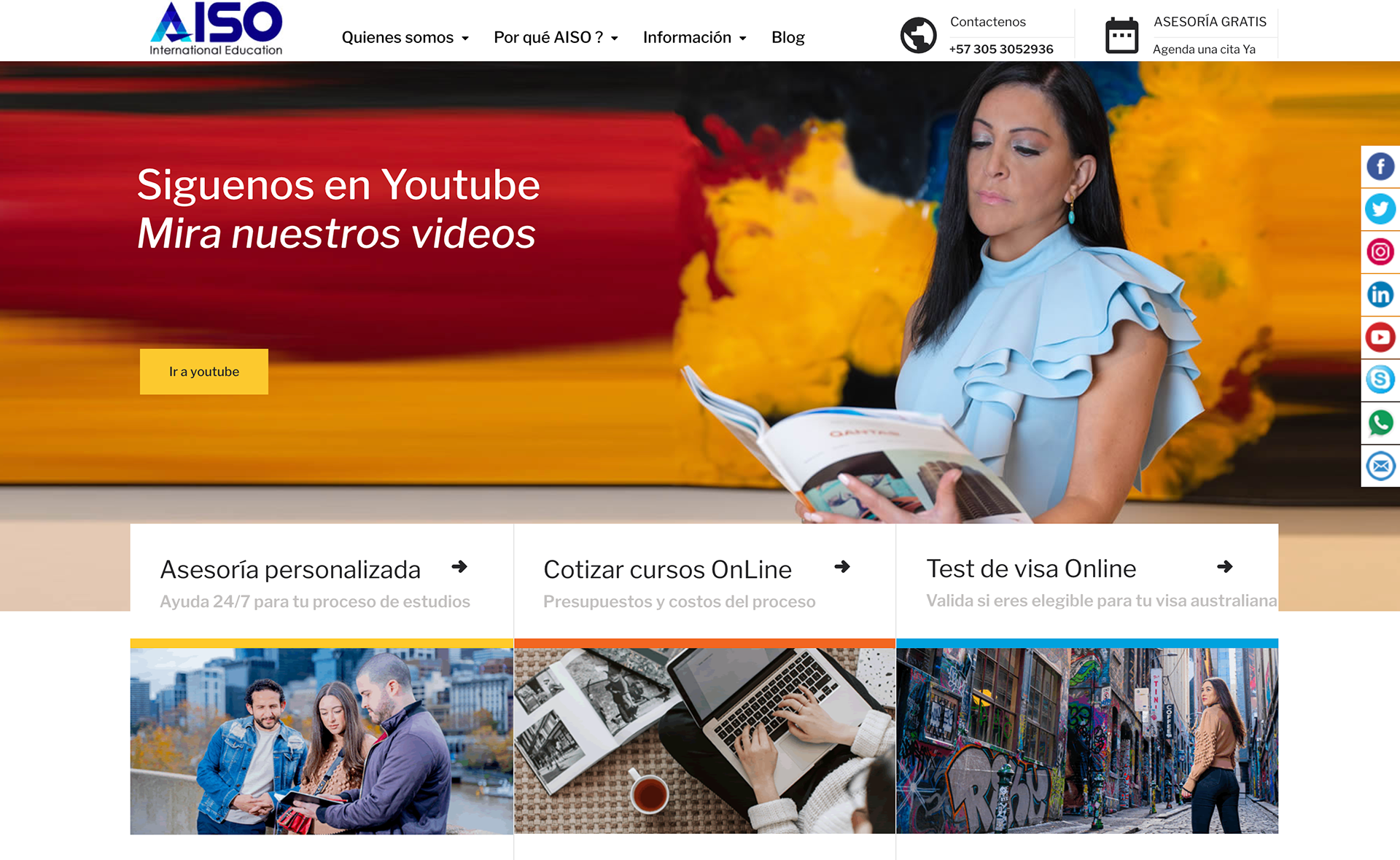Click the globe icon next to Contactenos

(x=918, y=35)
